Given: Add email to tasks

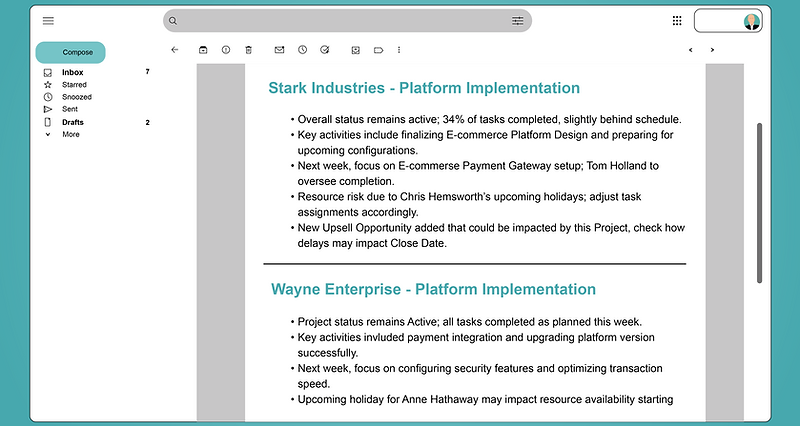Looking at the screenshot, I should click(x=324, y=49).
